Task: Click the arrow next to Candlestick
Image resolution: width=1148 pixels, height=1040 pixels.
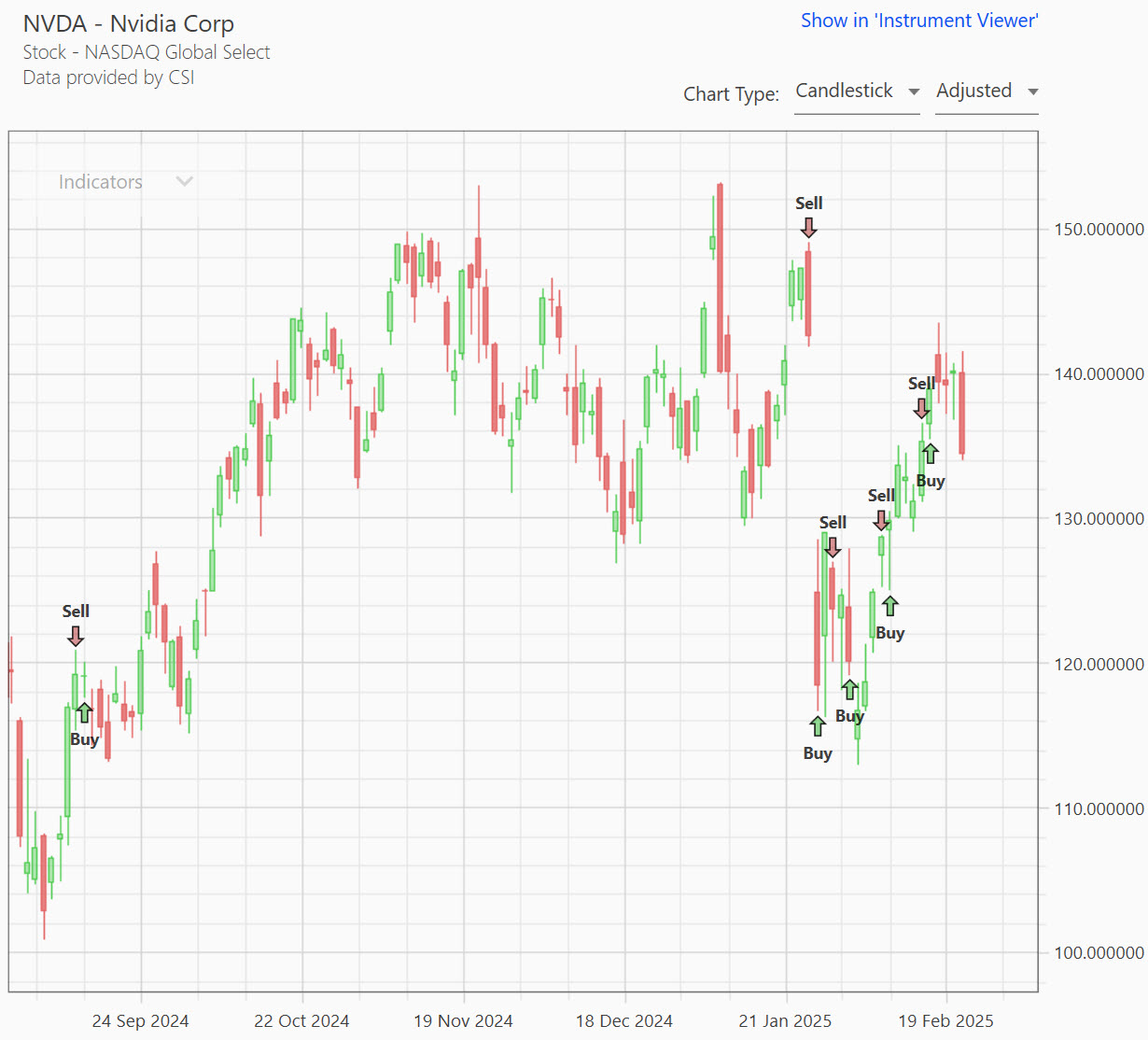Action: coord(914,91)
